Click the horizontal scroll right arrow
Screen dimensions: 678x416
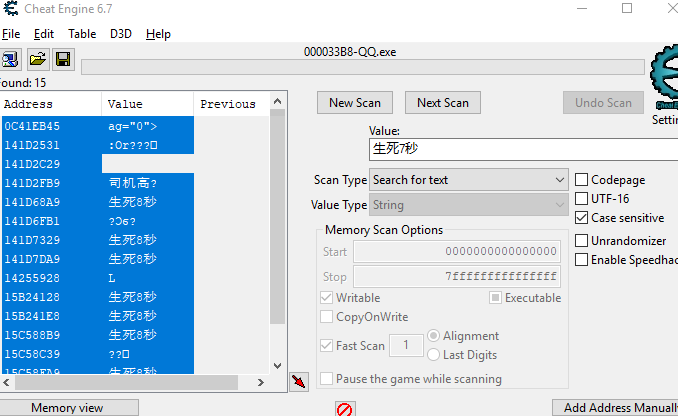coord(261,382)
